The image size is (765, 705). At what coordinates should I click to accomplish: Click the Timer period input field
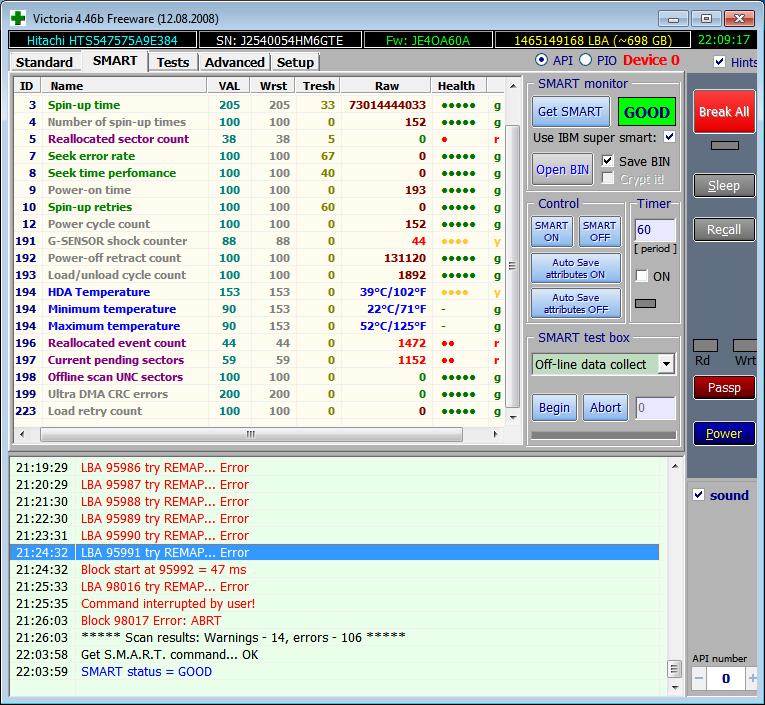click(x=655, y=230)
